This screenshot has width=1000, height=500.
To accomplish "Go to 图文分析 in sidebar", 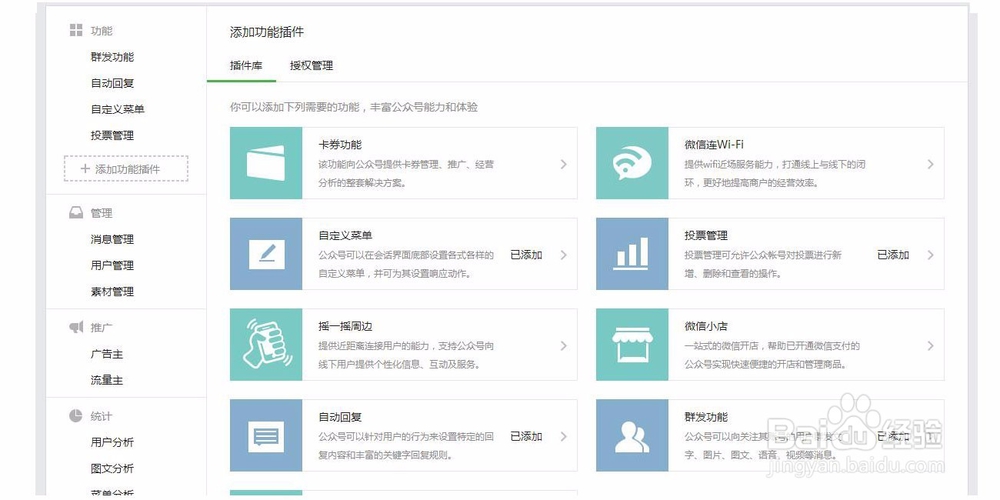I will click(x=112, y=468).
